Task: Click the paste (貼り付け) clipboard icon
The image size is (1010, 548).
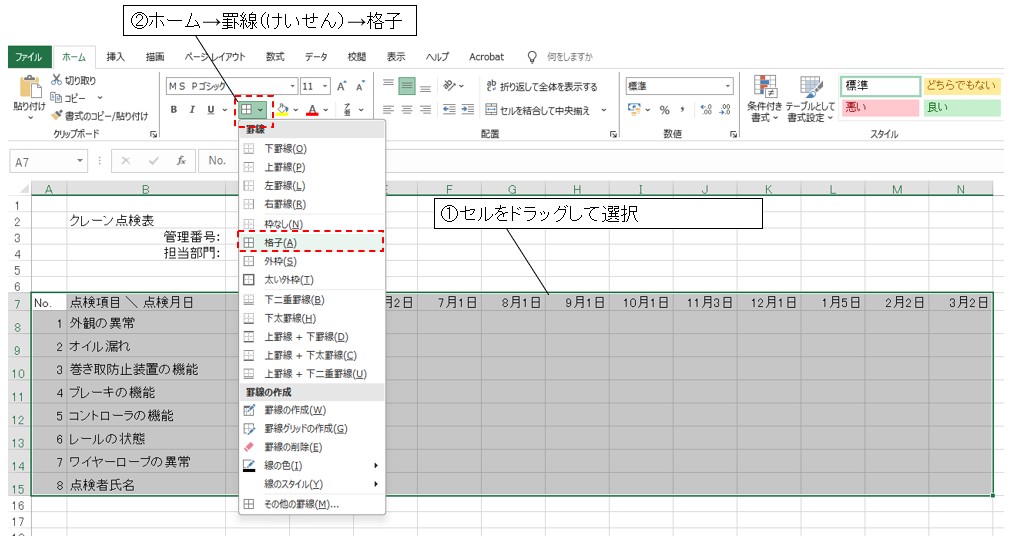Action: click(x=29, y=89)
